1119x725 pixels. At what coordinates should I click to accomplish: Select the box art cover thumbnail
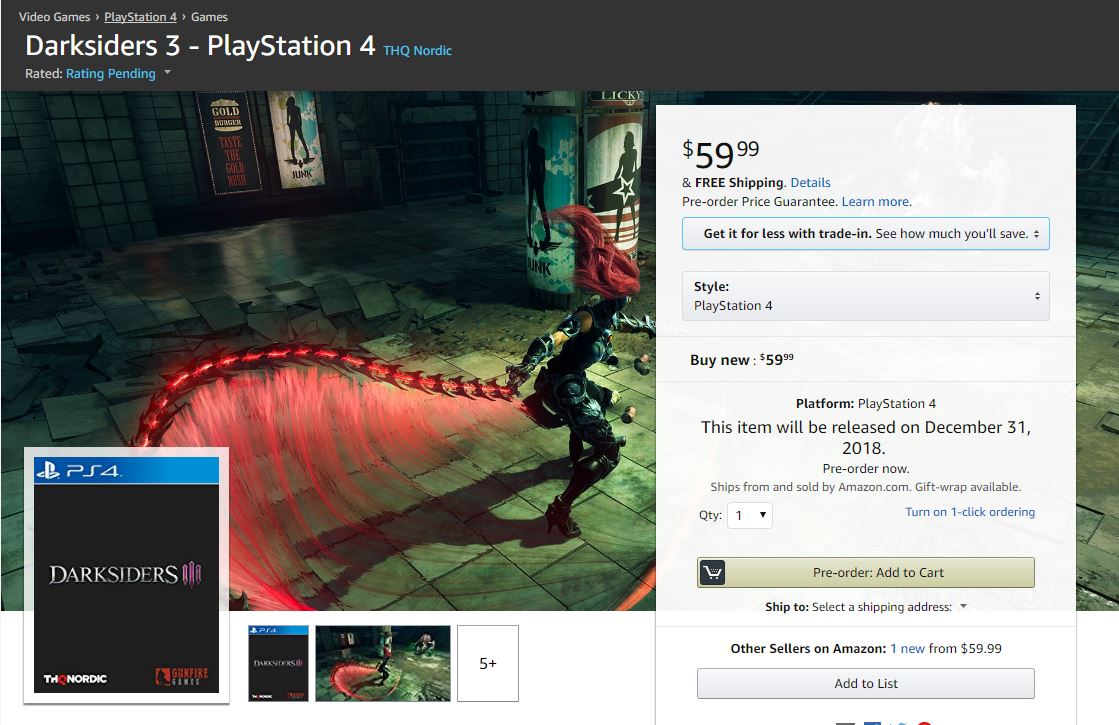point(278,663)
